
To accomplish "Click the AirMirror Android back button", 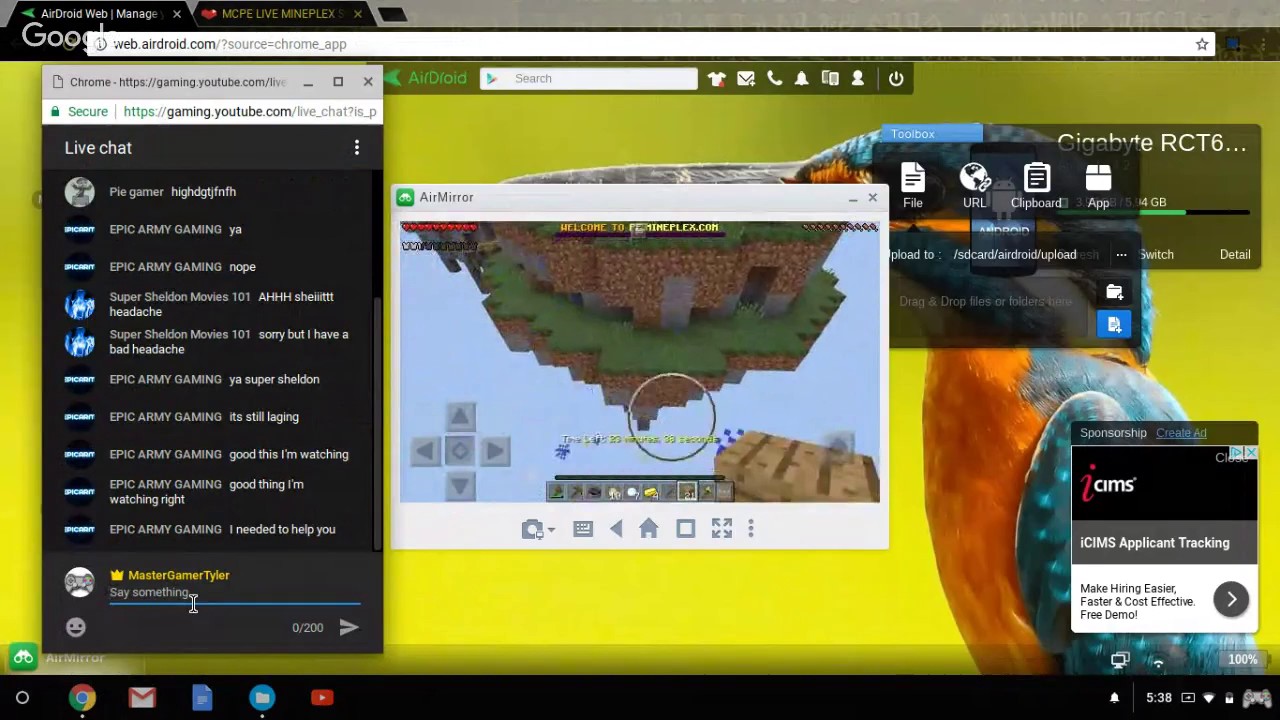I will 616,529.
